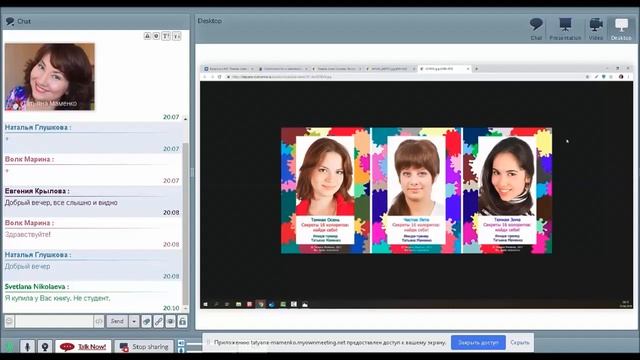Click the profile avatar in the shared browser
The height and width of the screenshot is (360, 640).
(x=621, y=77)
